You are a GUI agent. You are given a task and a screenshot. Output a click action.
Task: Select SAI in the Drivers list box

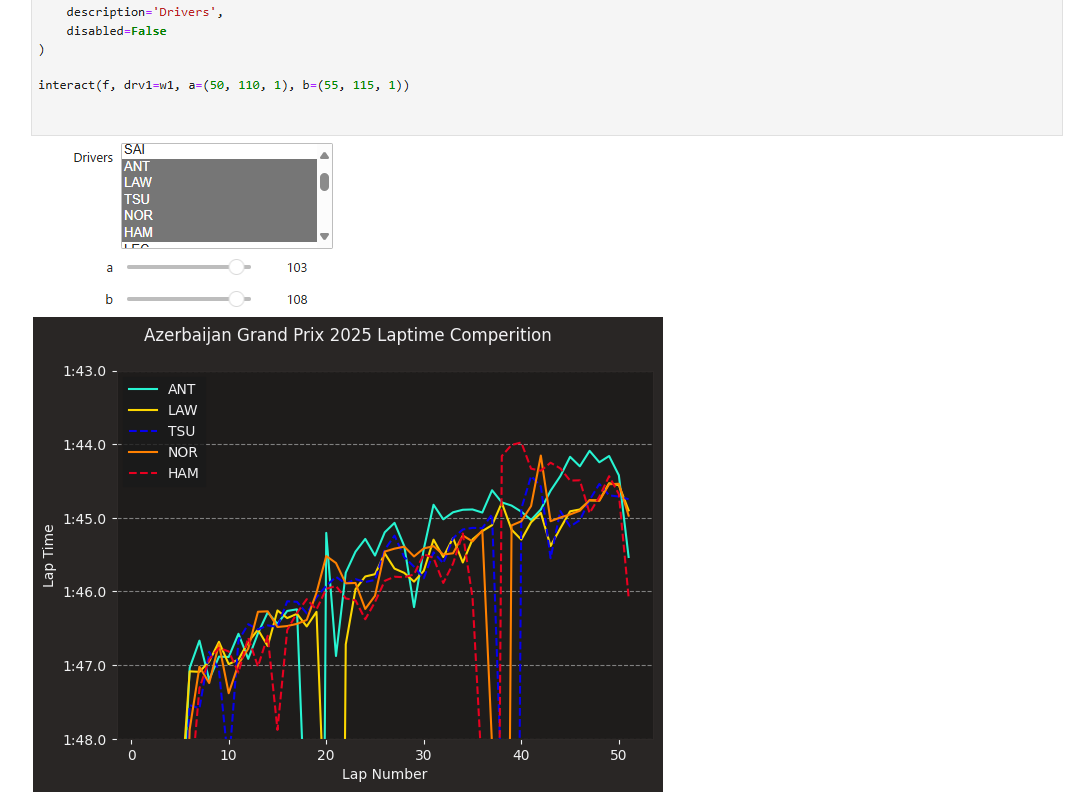click(219, 150)
